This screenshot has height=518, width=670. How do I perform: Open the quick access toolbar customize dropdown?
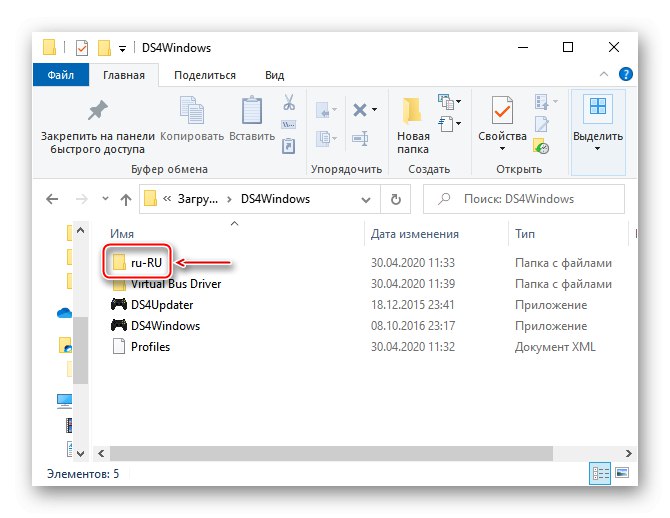(122, 49)
